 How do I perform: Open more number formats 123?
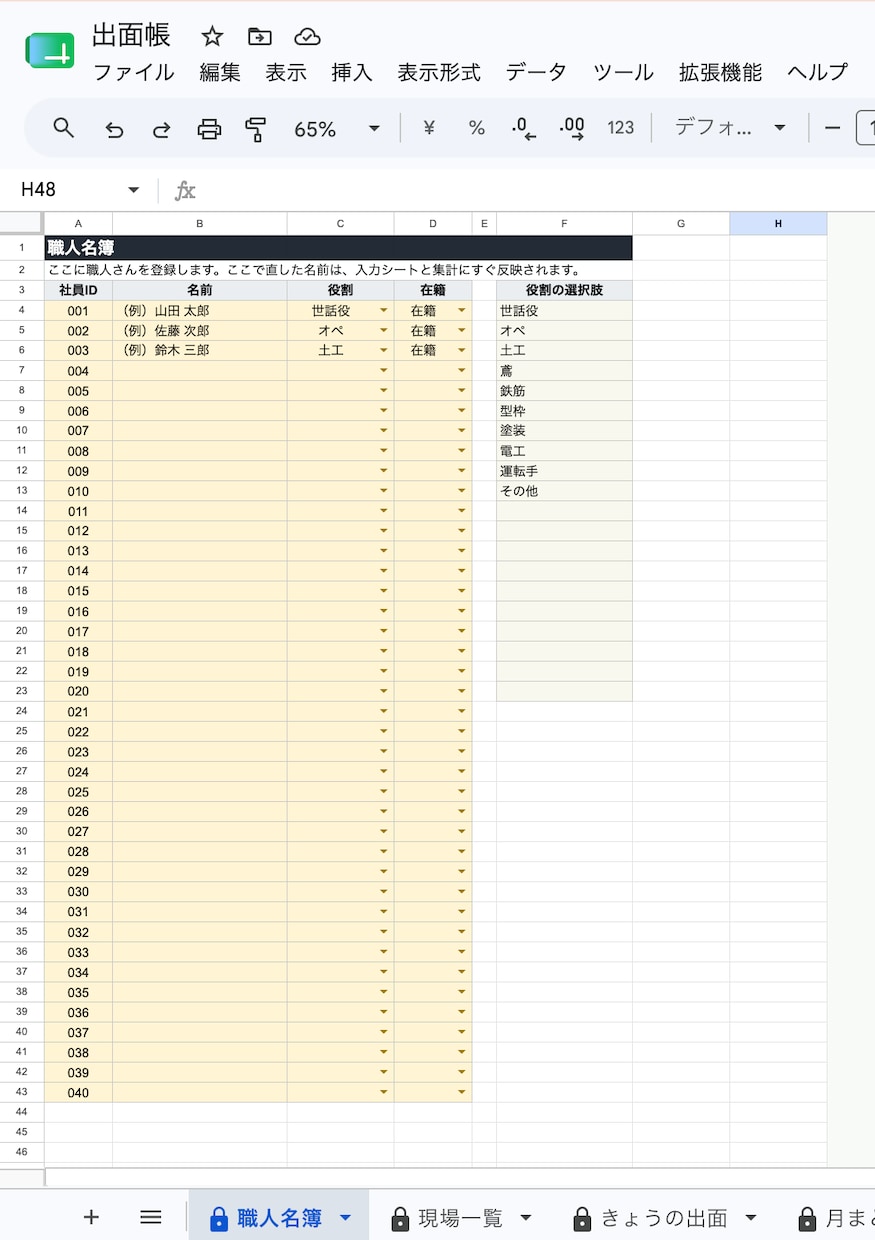(621, 128)
